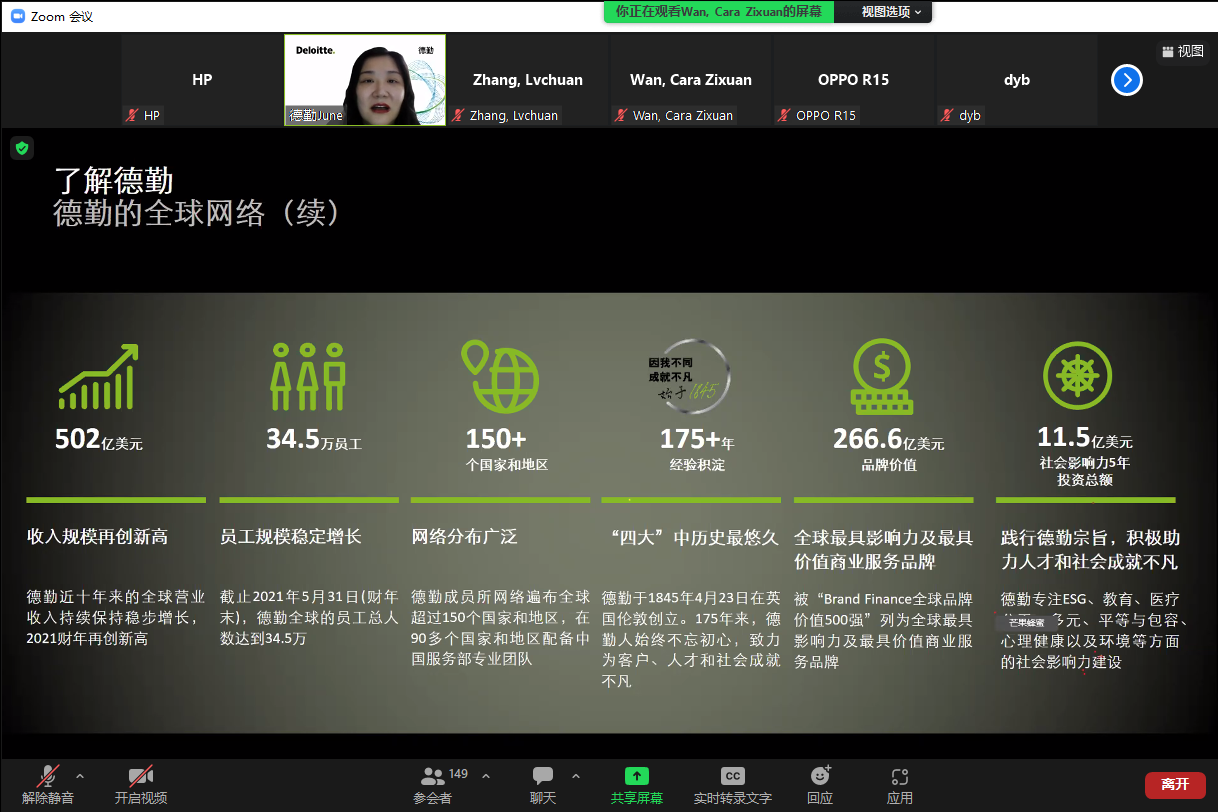This screenshot has width=1218, height=812.
Task: Select the Zhang, Lvchuan participant tile
Action: point(528,80)
